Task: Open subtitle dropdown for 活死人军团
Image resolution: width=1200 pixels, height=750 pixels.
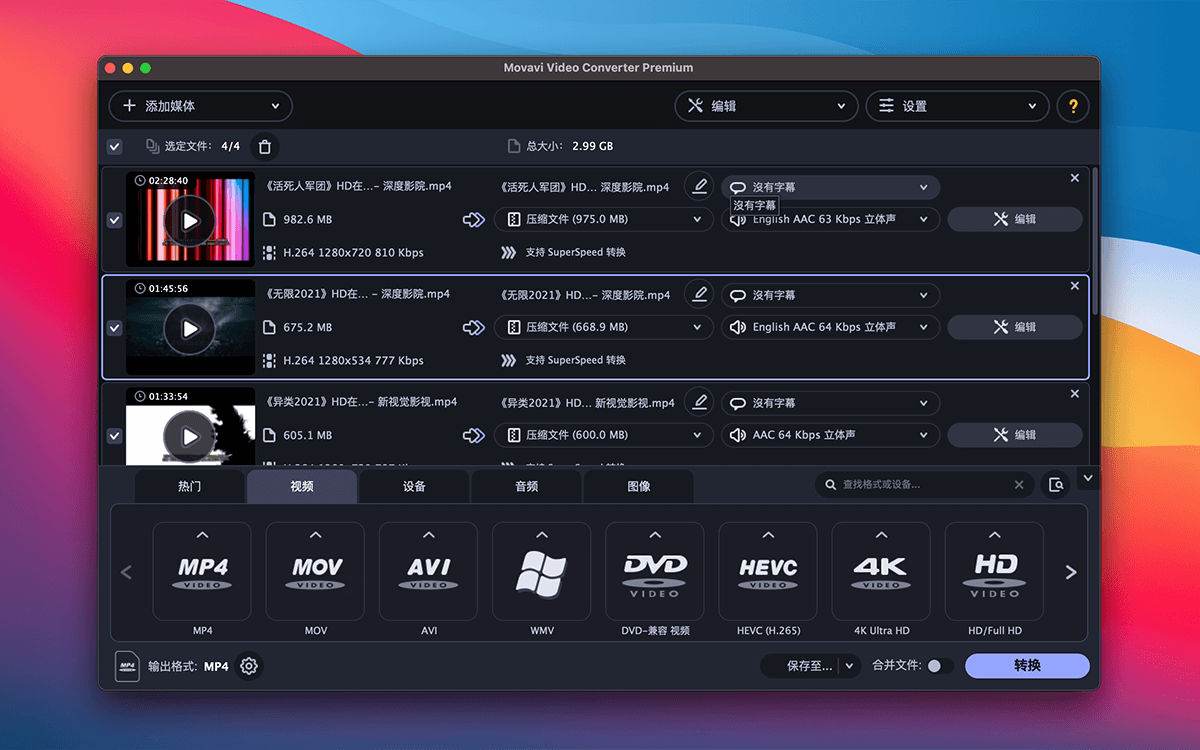Action: 831,187
